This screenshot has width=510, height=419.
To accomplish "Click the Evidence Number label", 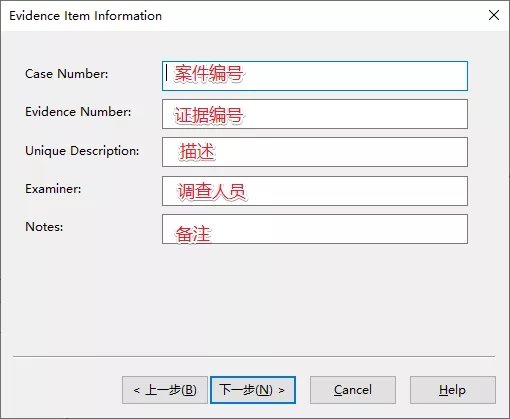I will (x=78, y=112).
